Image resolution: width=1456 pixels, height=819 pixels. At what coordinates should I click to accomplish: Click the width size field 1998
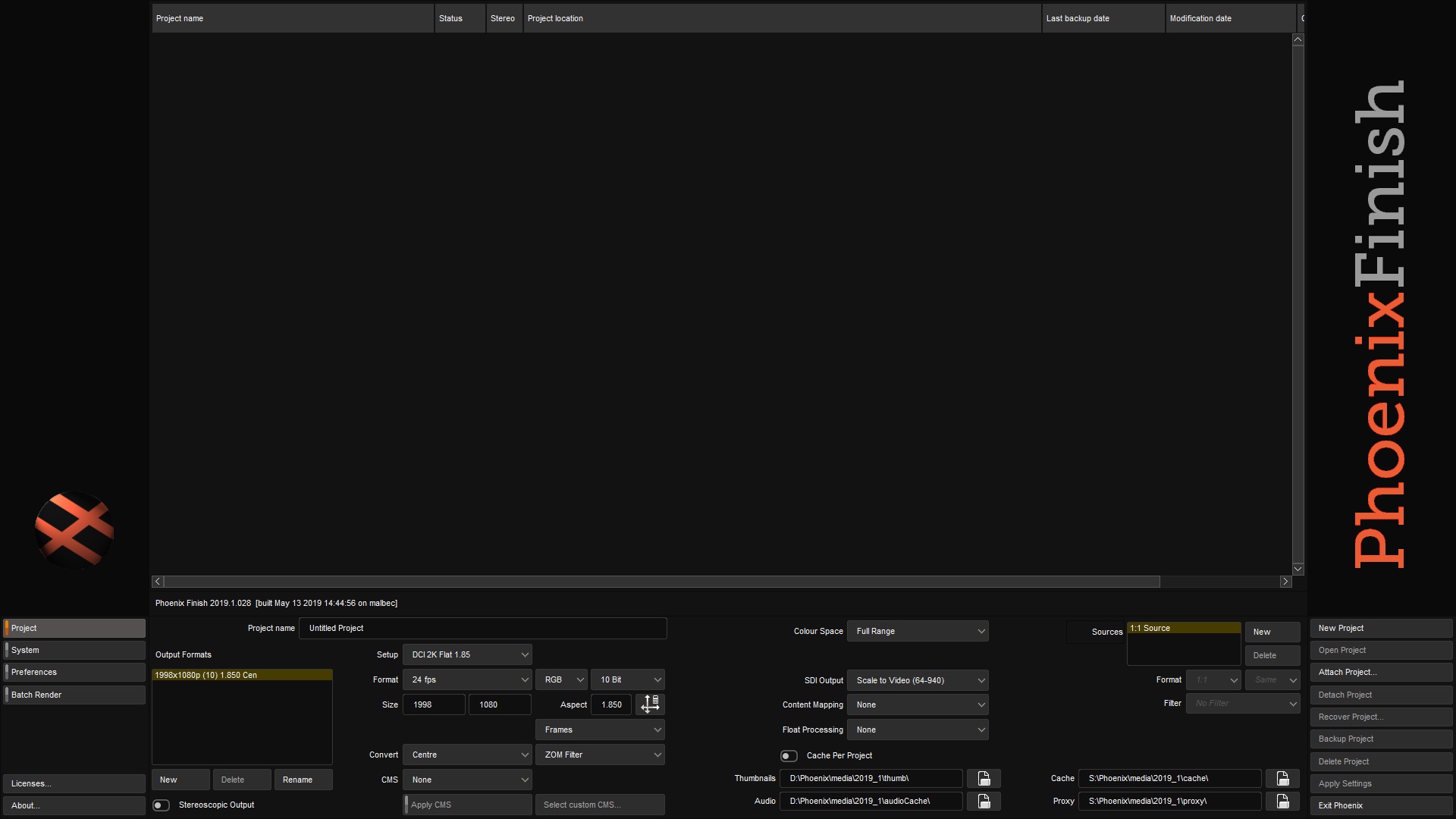click(x=434, y=704)
